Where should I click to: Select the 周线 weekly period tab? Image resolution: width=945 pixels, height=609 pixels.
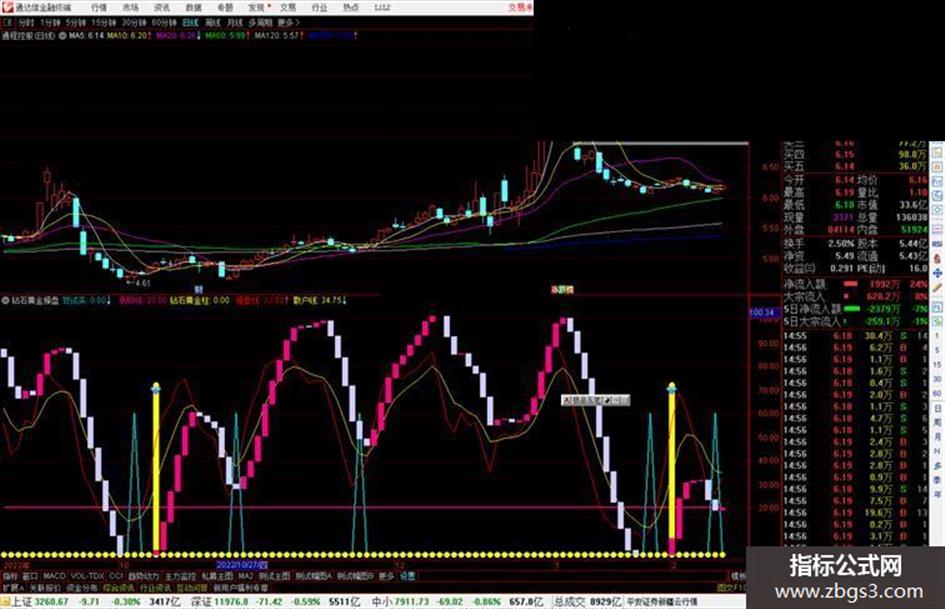pos(213,23)
